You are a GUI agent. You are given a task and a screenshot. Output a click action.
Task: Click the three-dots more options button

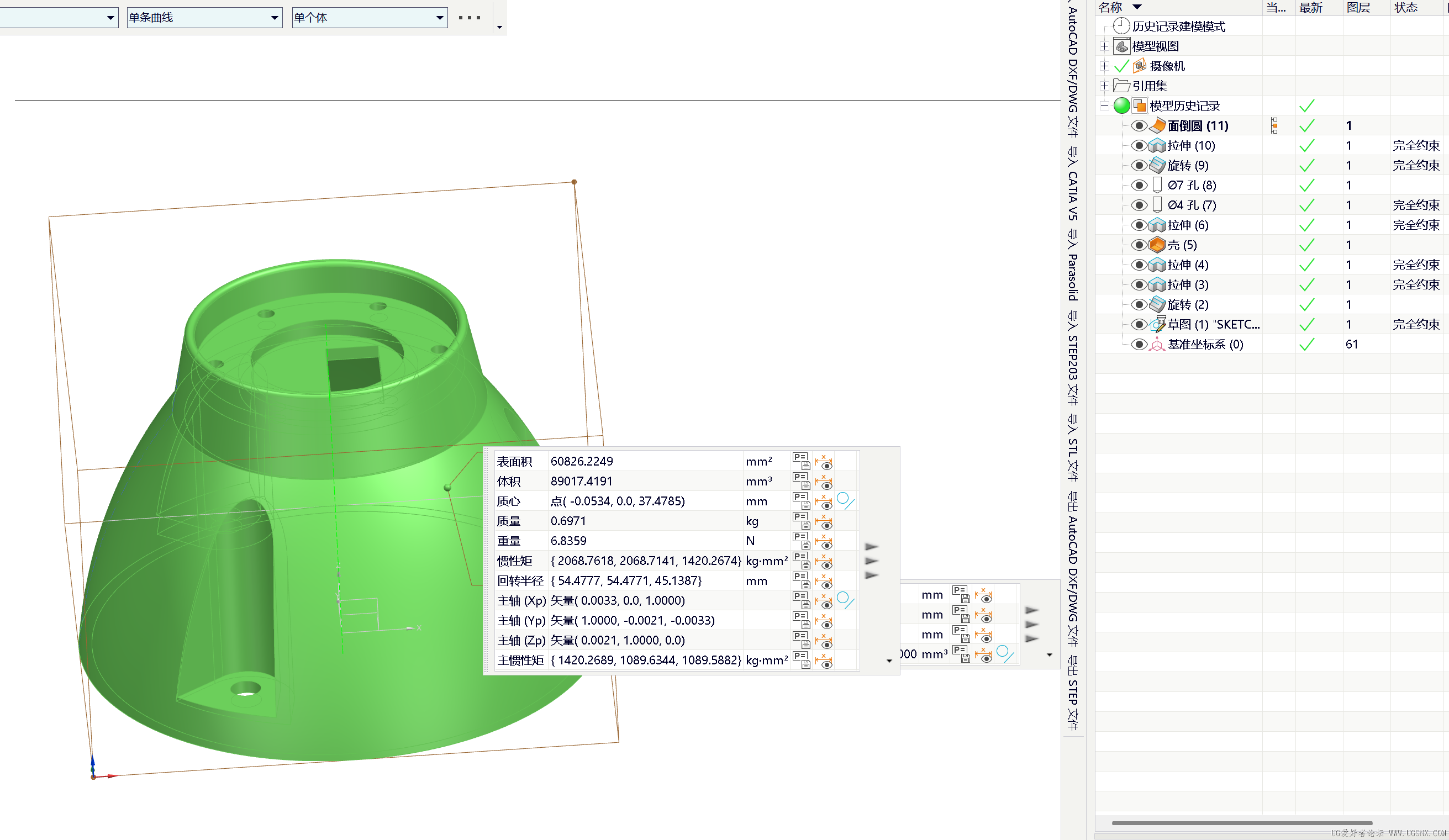pyautogui.click(x=470, y=18)
